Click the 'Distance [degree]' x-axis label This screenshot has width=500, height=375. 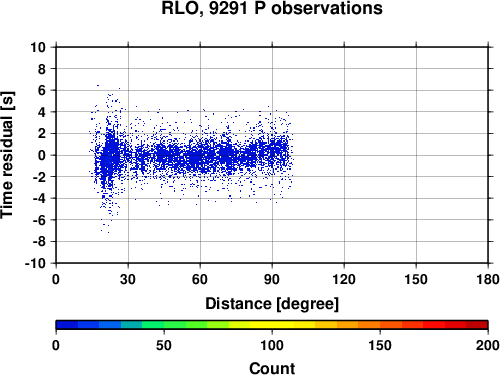click(272, 304)
